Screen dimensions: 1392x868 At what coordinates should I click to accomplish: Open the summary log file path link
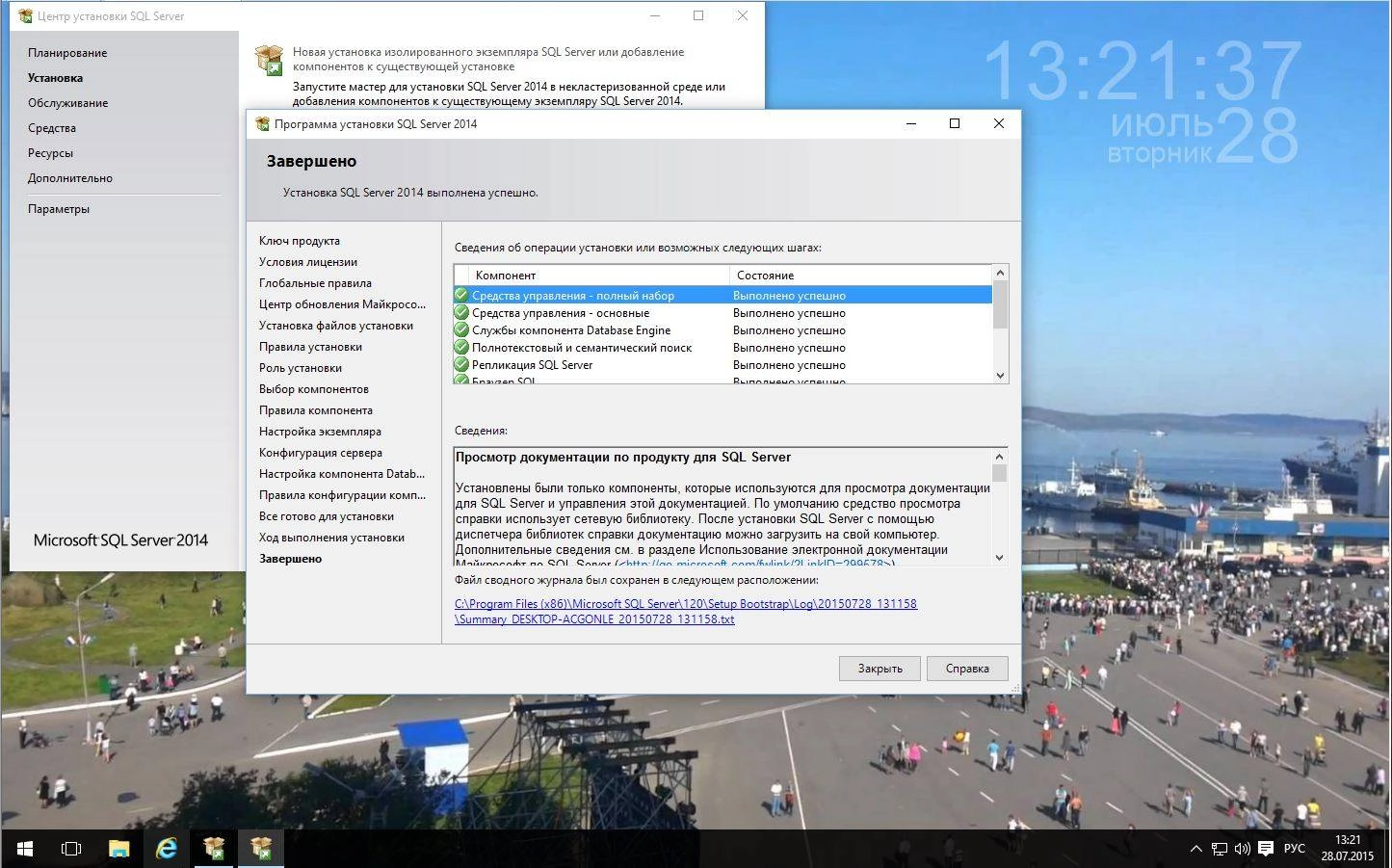[686, 612]
